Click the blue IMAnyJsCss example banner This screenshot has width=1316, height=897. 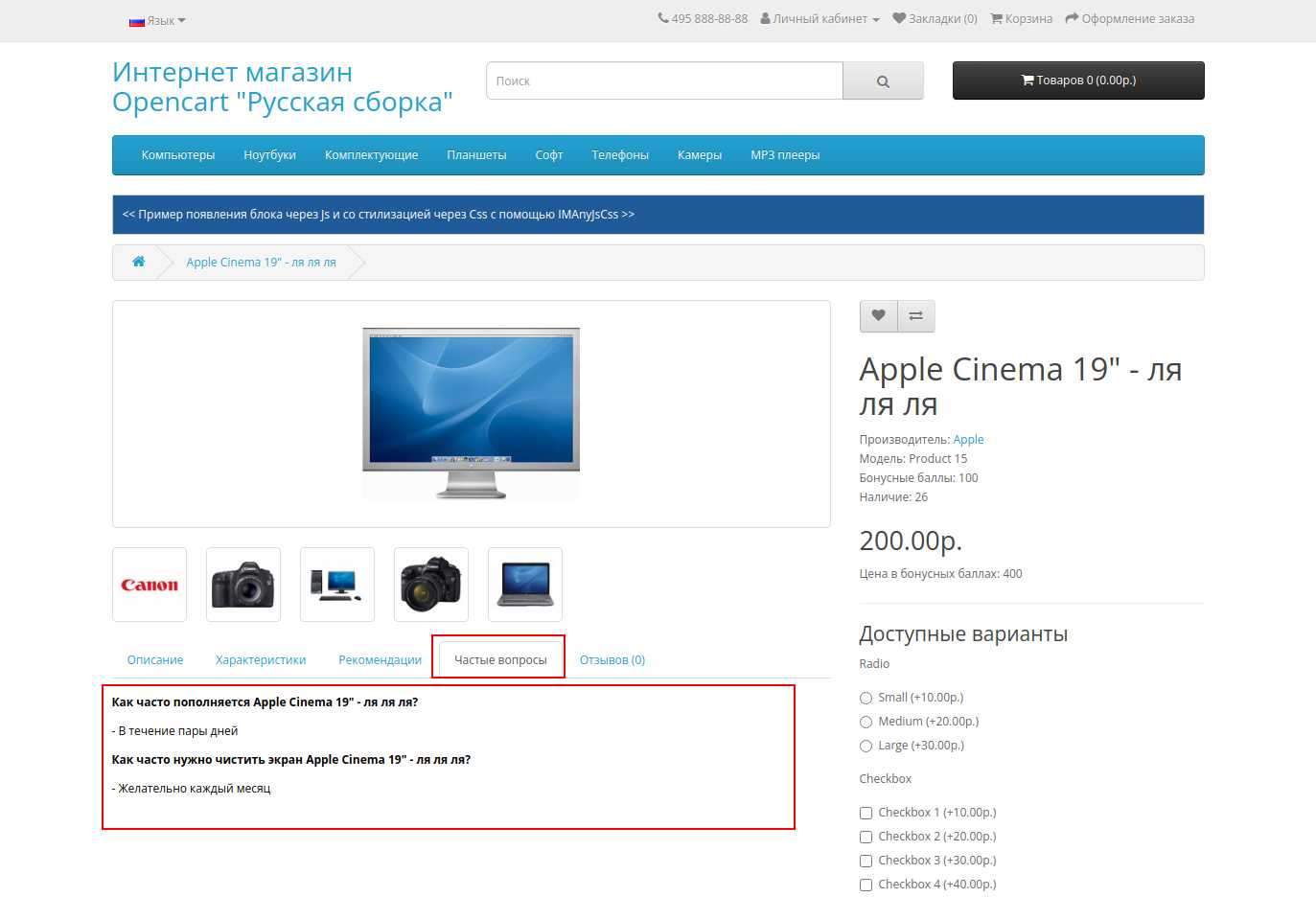(658, 215)
